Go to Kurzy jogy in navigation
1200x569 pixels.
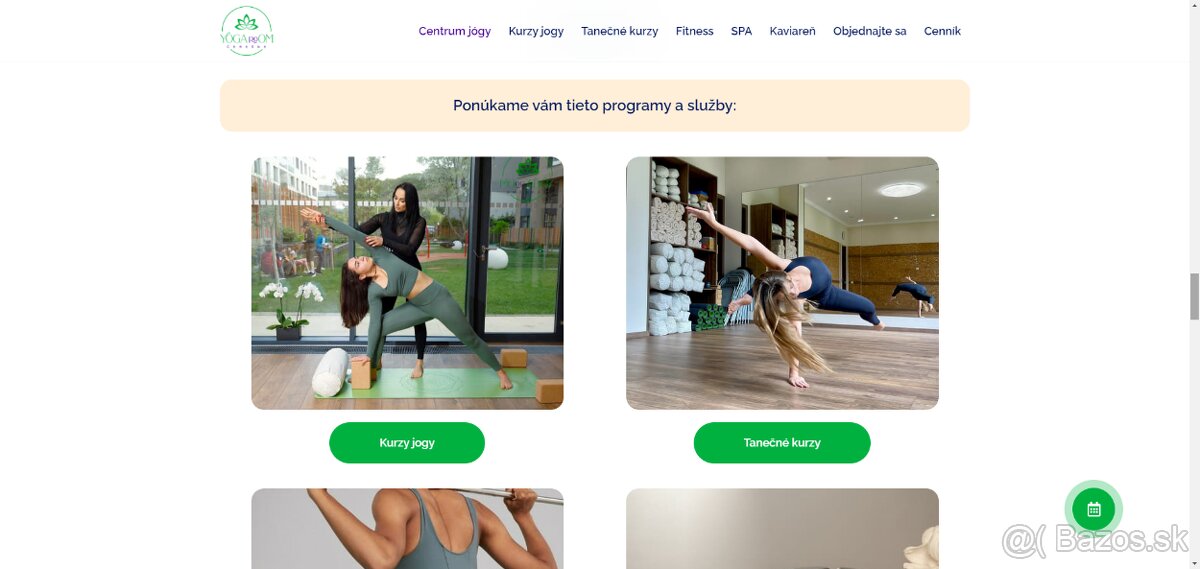coord(536,31)
